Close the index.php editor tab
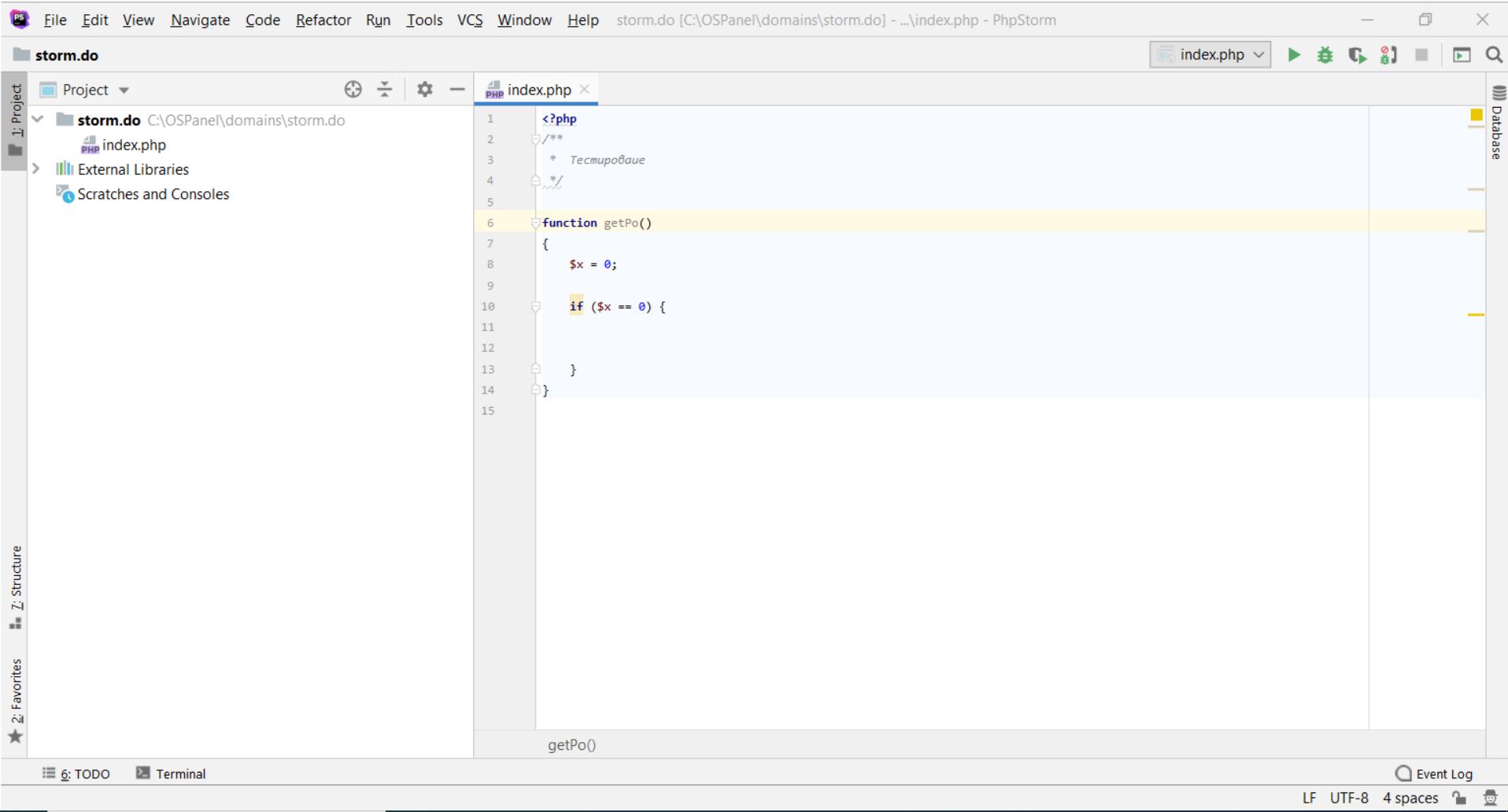 click(585, 90)
